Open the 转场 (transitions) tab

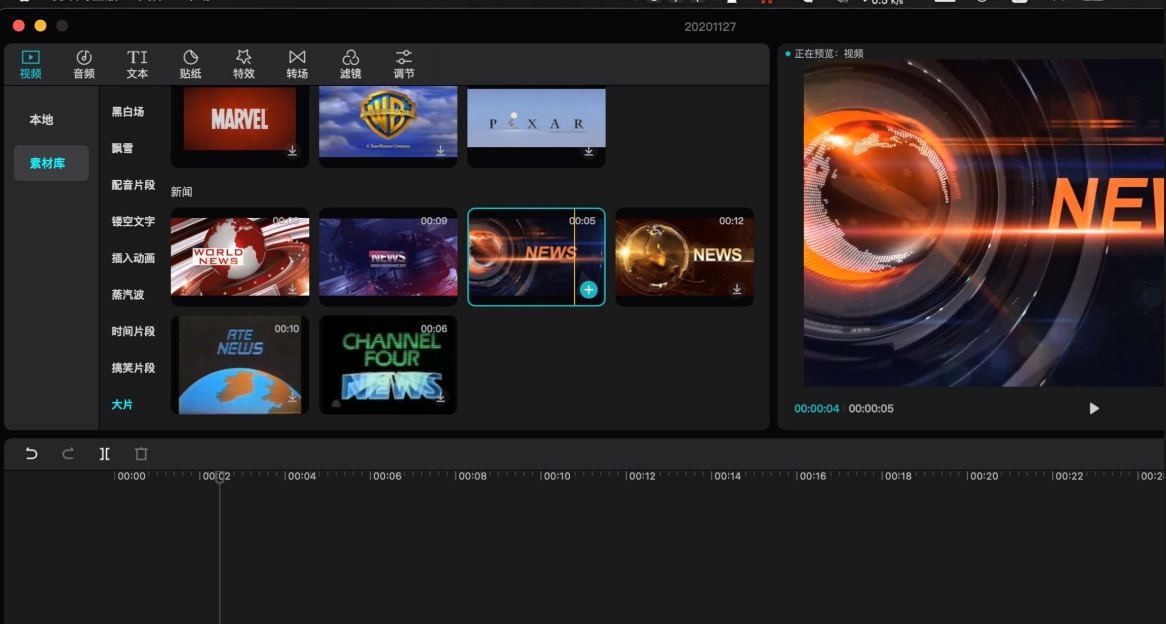[297, 64]
